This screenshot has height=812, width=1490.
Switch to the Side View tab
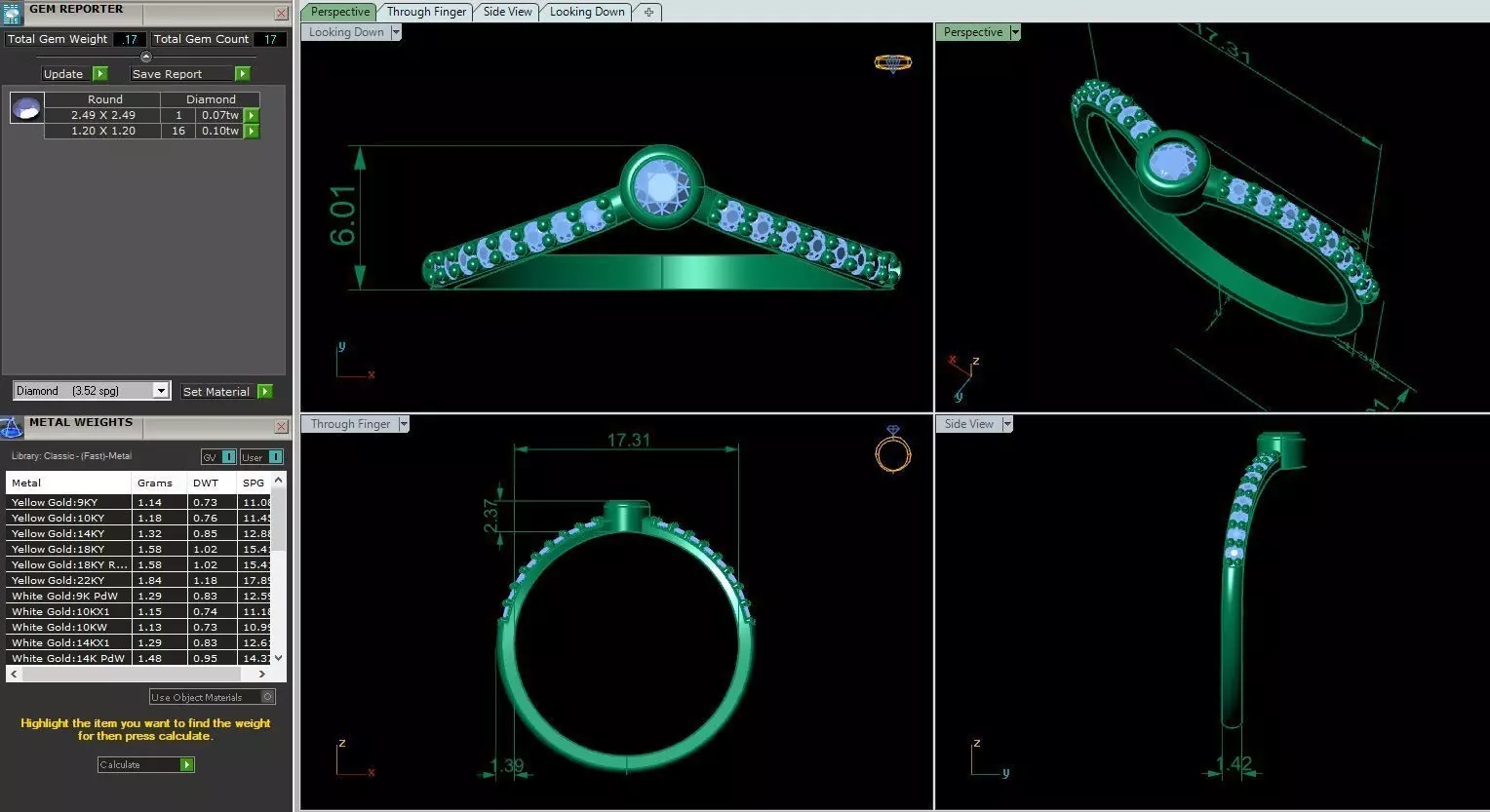(508, 12)
